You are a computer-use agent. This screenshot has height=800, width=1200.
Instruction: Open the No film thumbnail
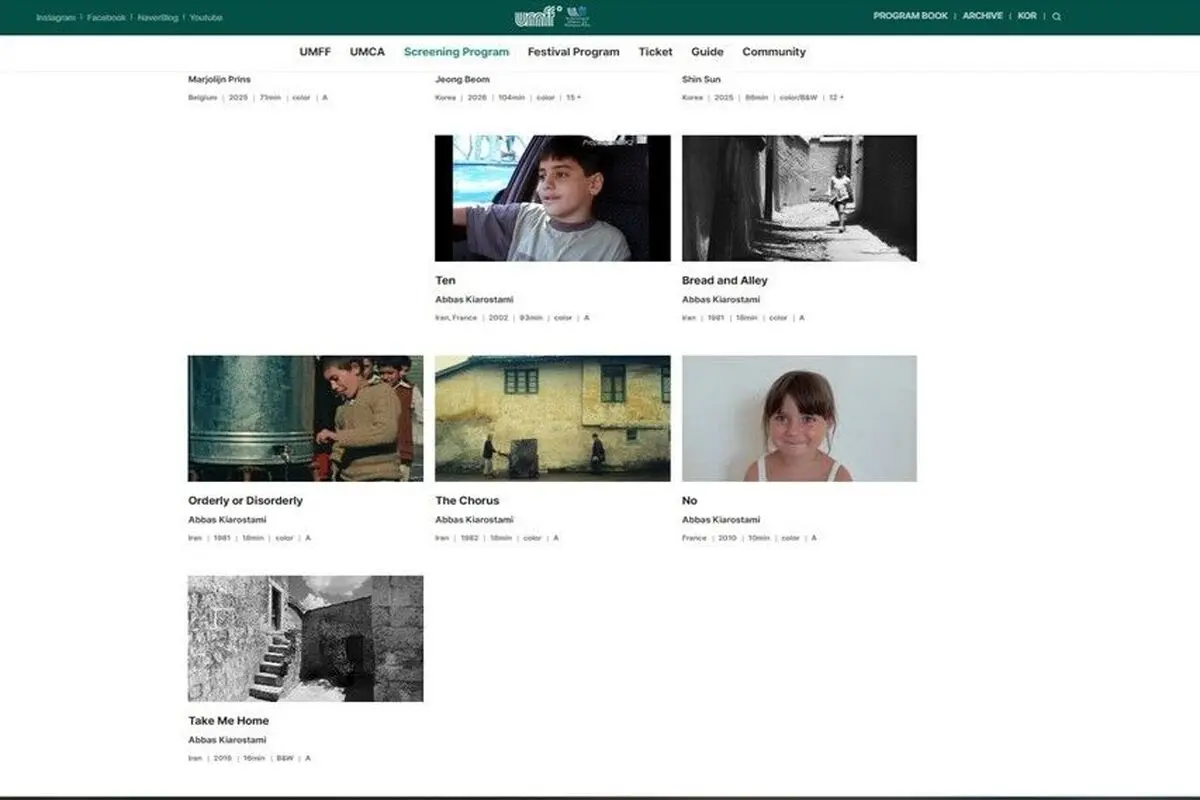point(799,418)
